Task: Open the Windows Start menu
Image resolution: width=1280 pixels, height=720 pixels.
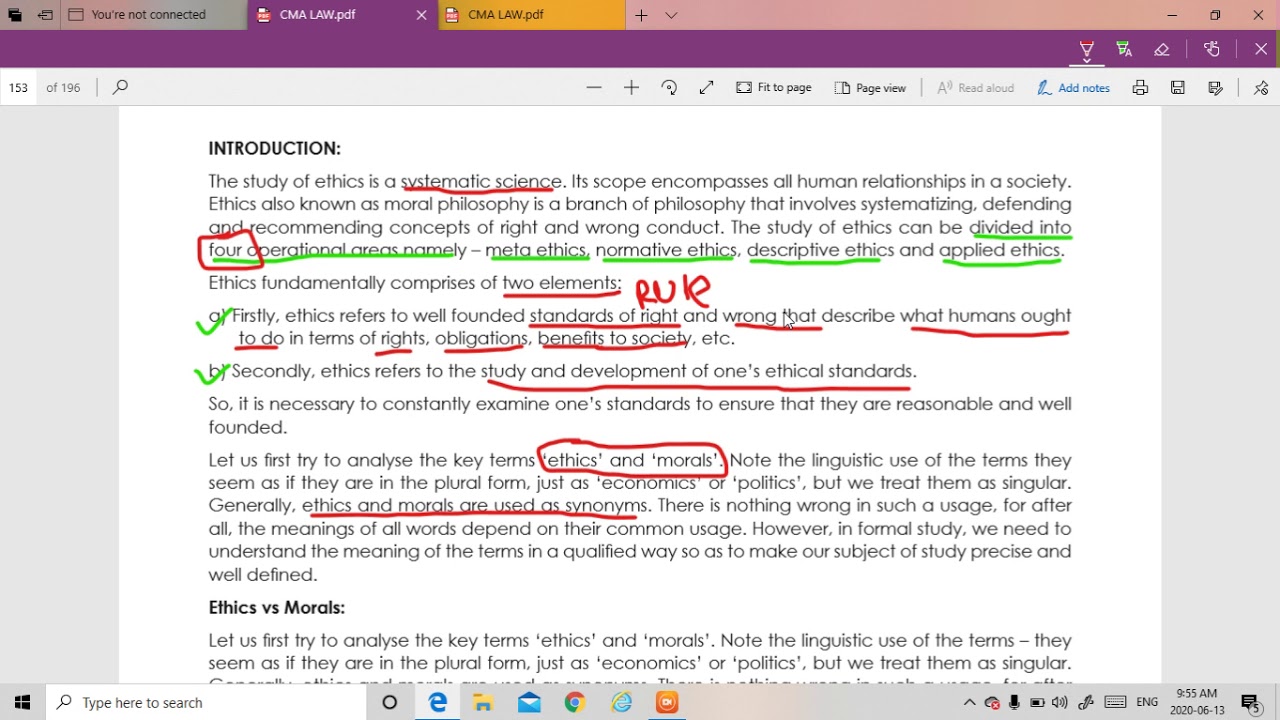Action: (23, 702)
